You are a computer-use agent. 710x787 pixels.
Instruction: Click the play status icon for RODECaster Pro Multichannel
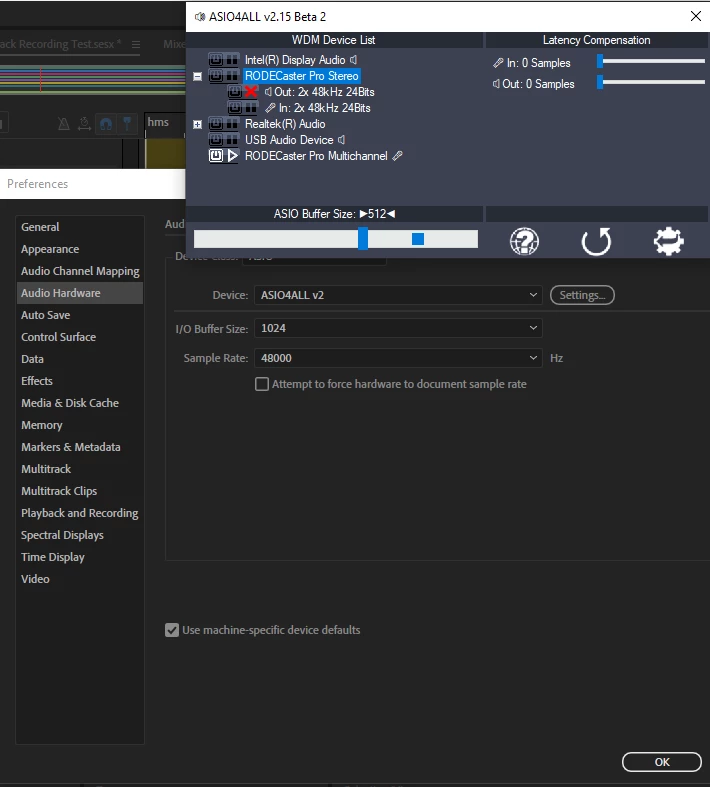pyautogui.click(x=232, y=156)
